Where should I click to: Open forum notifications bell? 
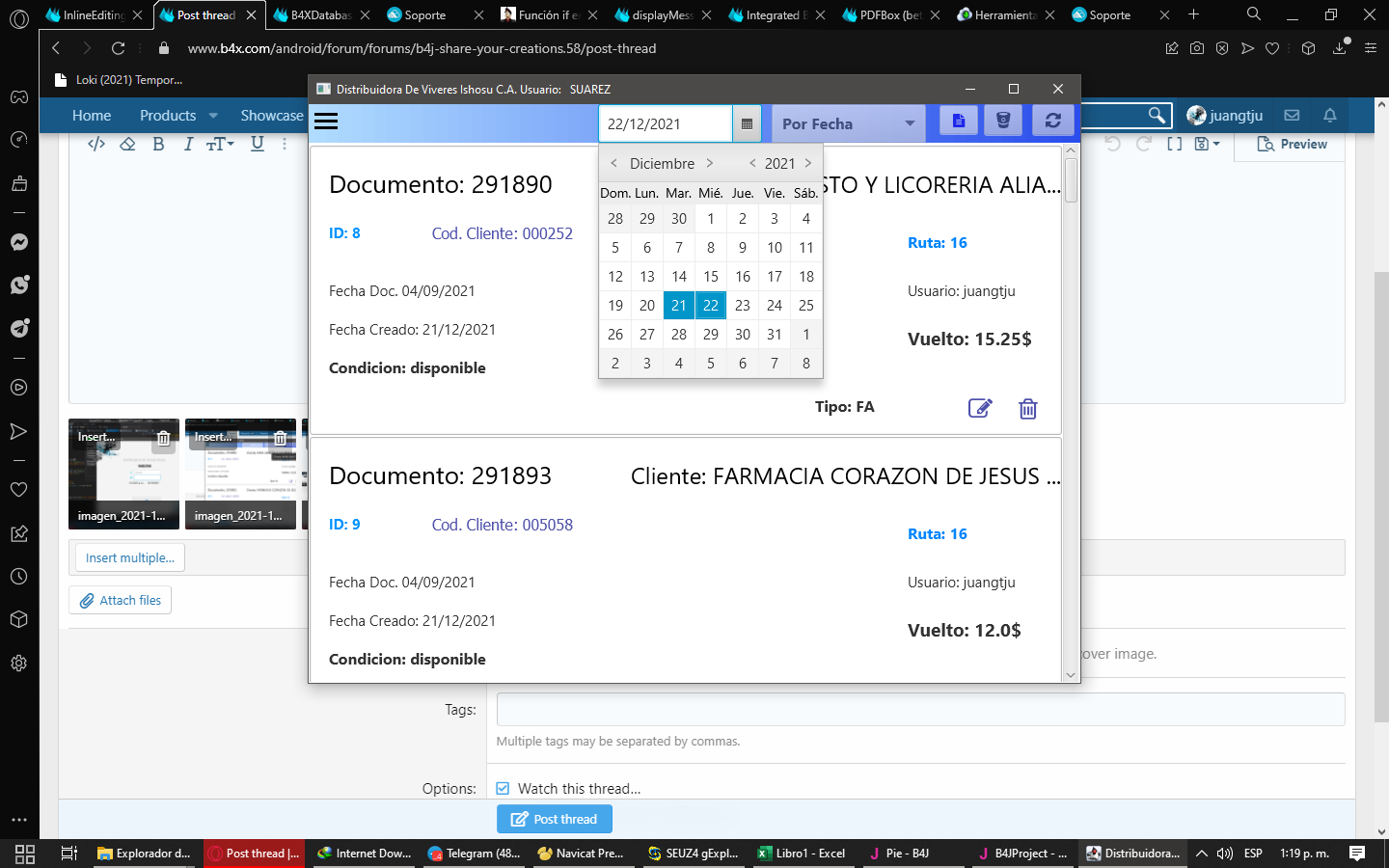click(1330, 116)
